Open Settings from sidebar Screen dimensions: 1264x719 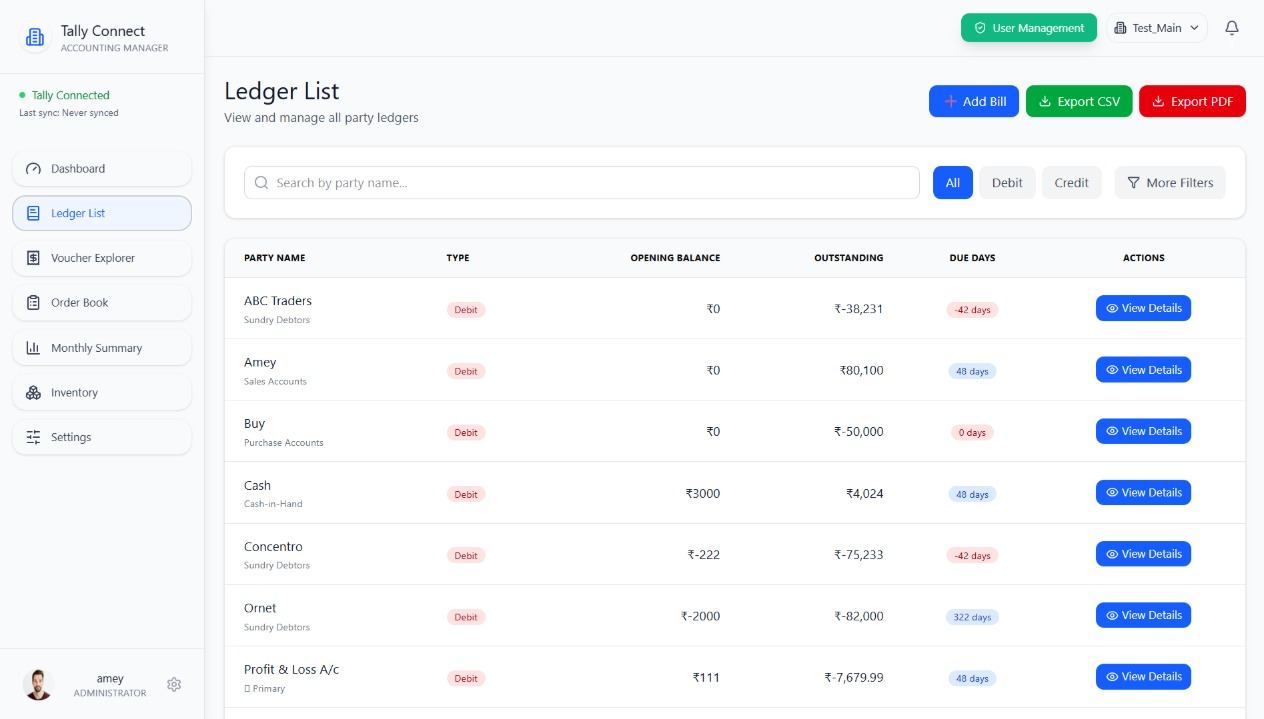point(102,437)
